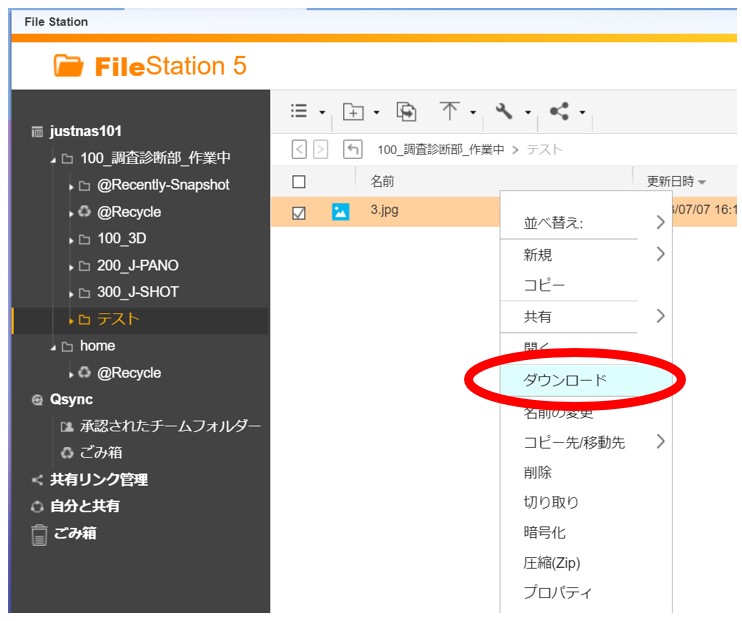Screen dimensions: 742x621
Task: Open the 300_J-SHOT folder
Action: point(138,292)
